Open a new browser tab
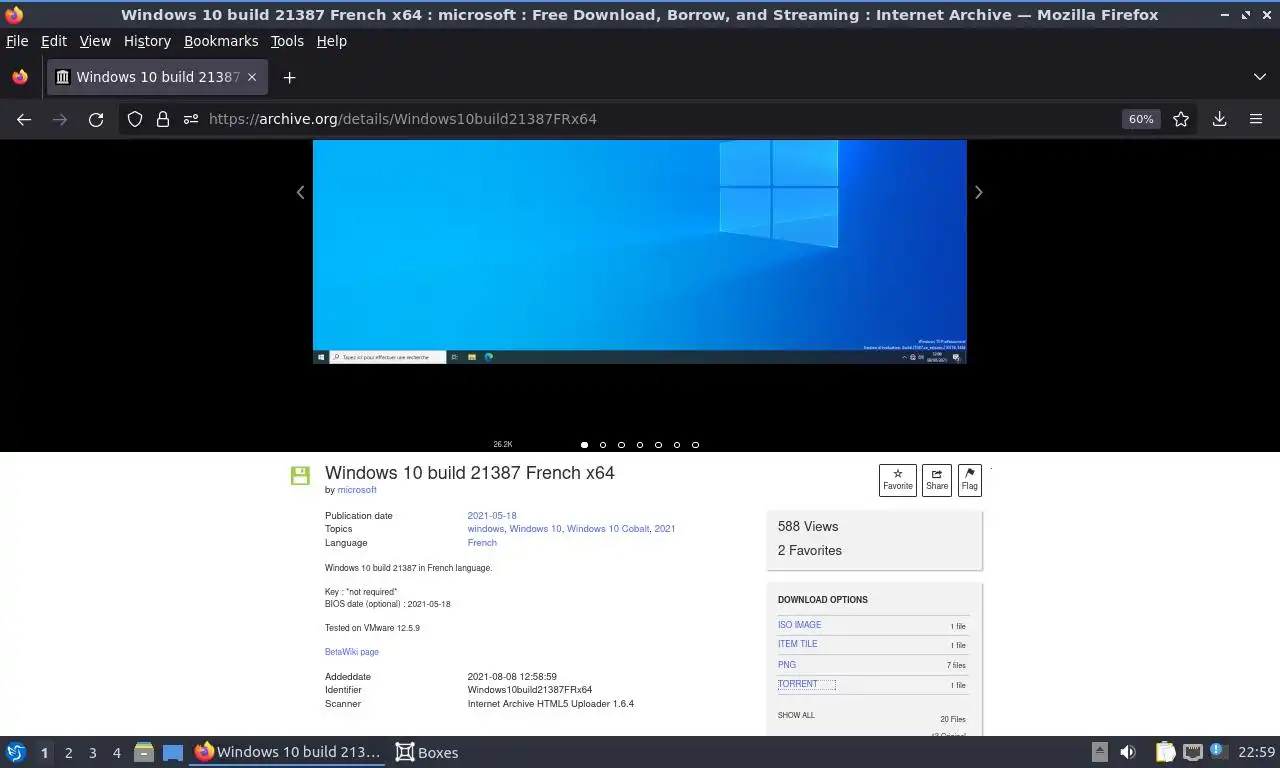The height and width of the screenshot is (768, 1280). click(289, 77)
